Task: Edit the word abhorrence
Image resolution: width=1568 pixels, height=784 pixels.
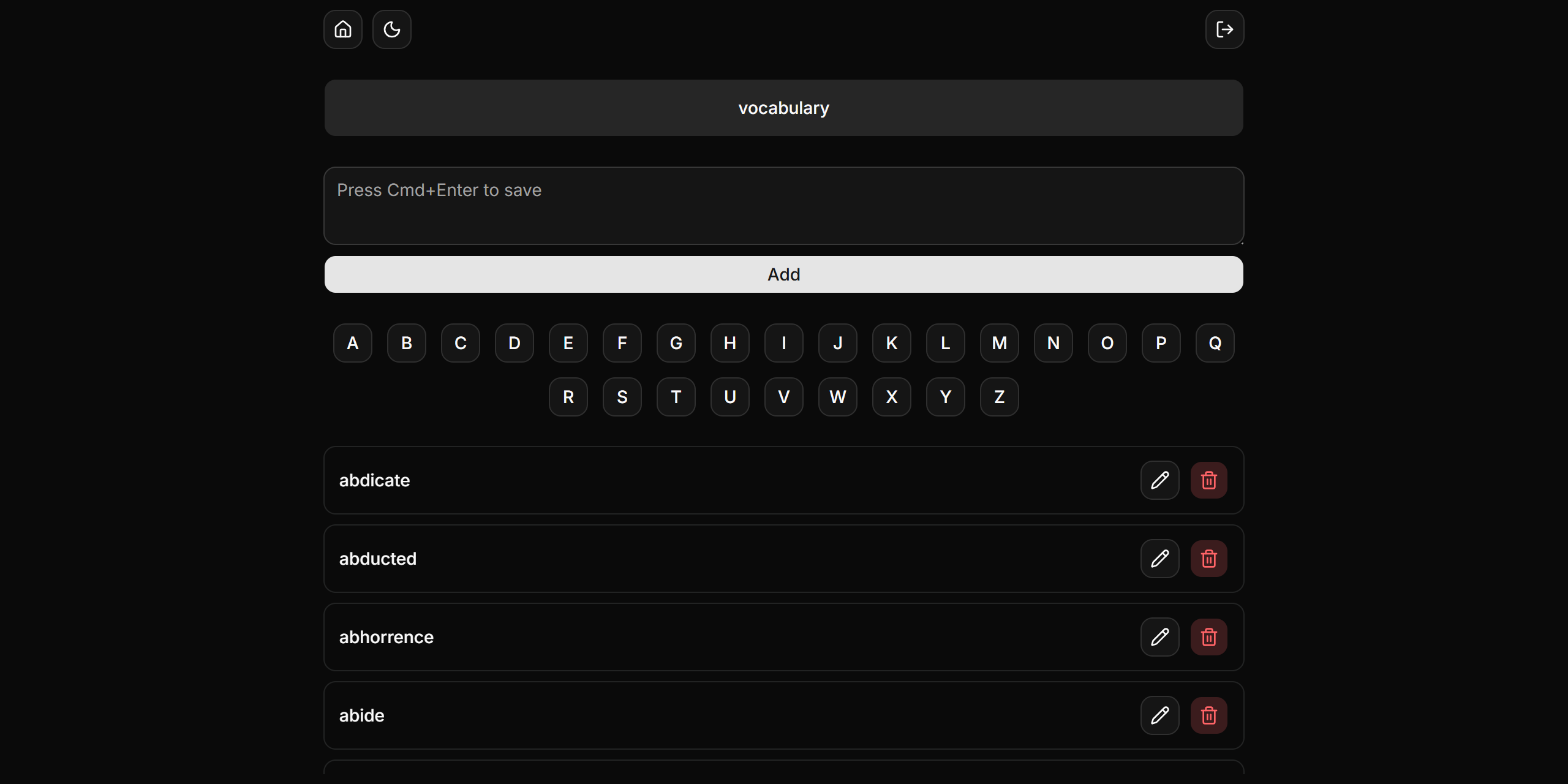Action: coord(1159,637)
